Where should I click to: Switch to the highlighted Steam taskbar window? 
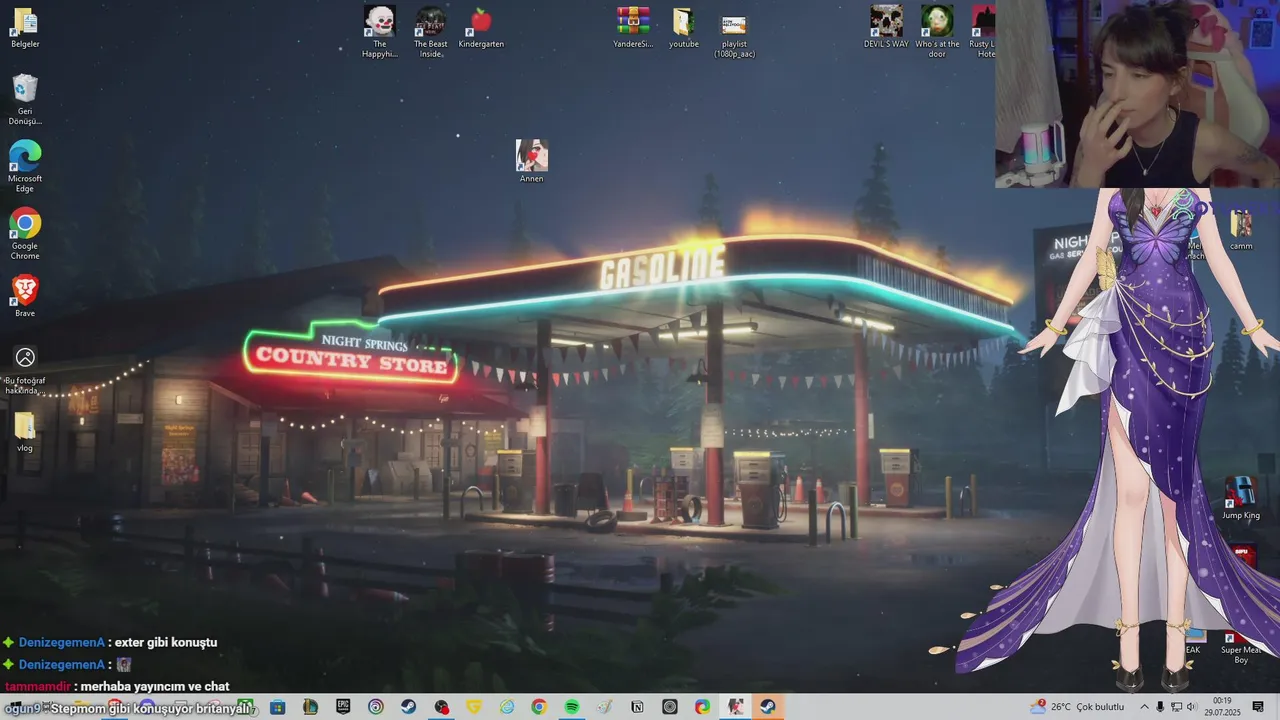(768, 707)
